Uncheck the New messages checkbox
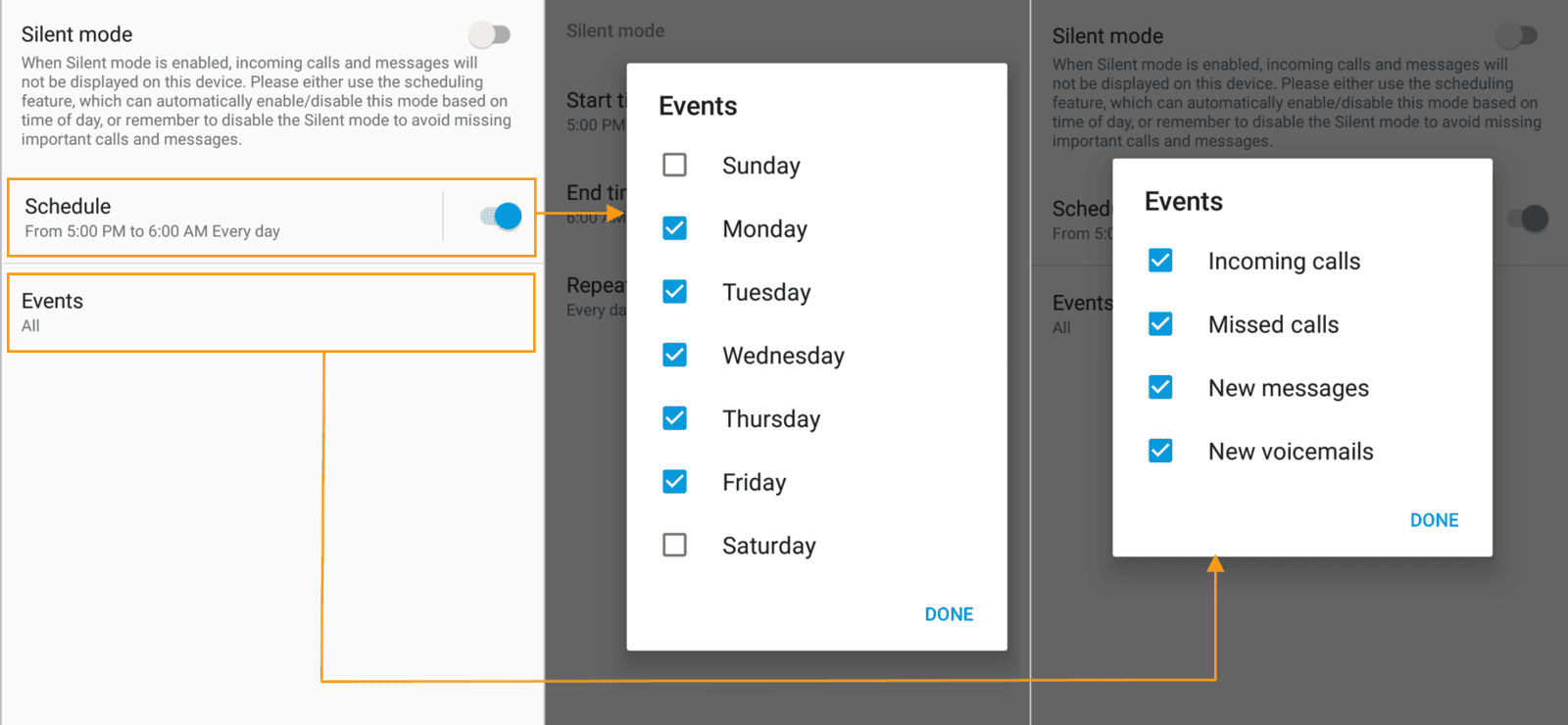The height and width of the screenshot is (725, 1568). coord(1160,387)
